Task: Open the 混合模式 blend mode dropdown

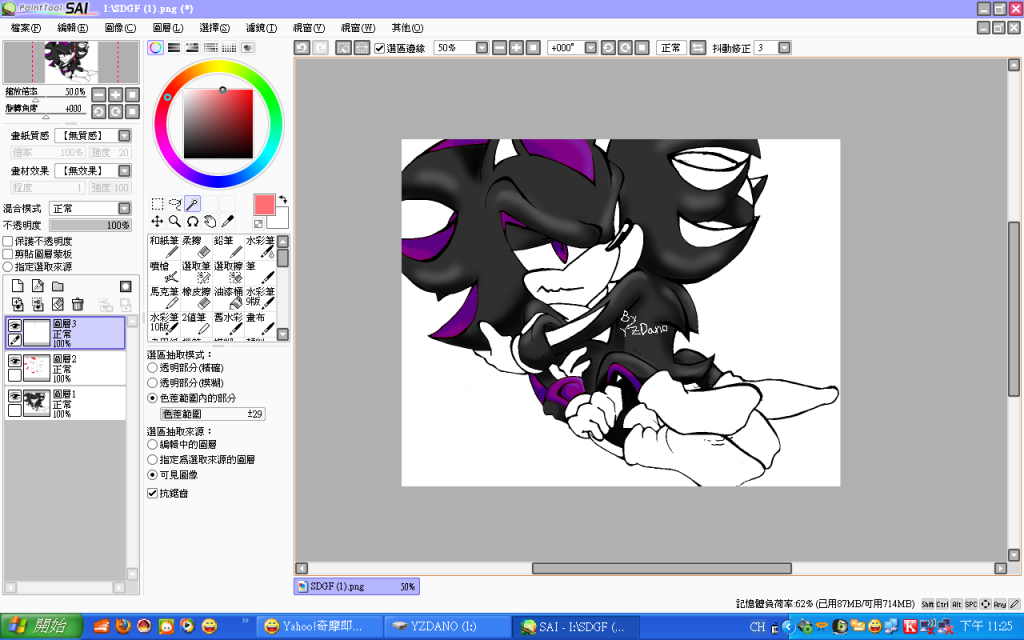Action: (124, 208)
